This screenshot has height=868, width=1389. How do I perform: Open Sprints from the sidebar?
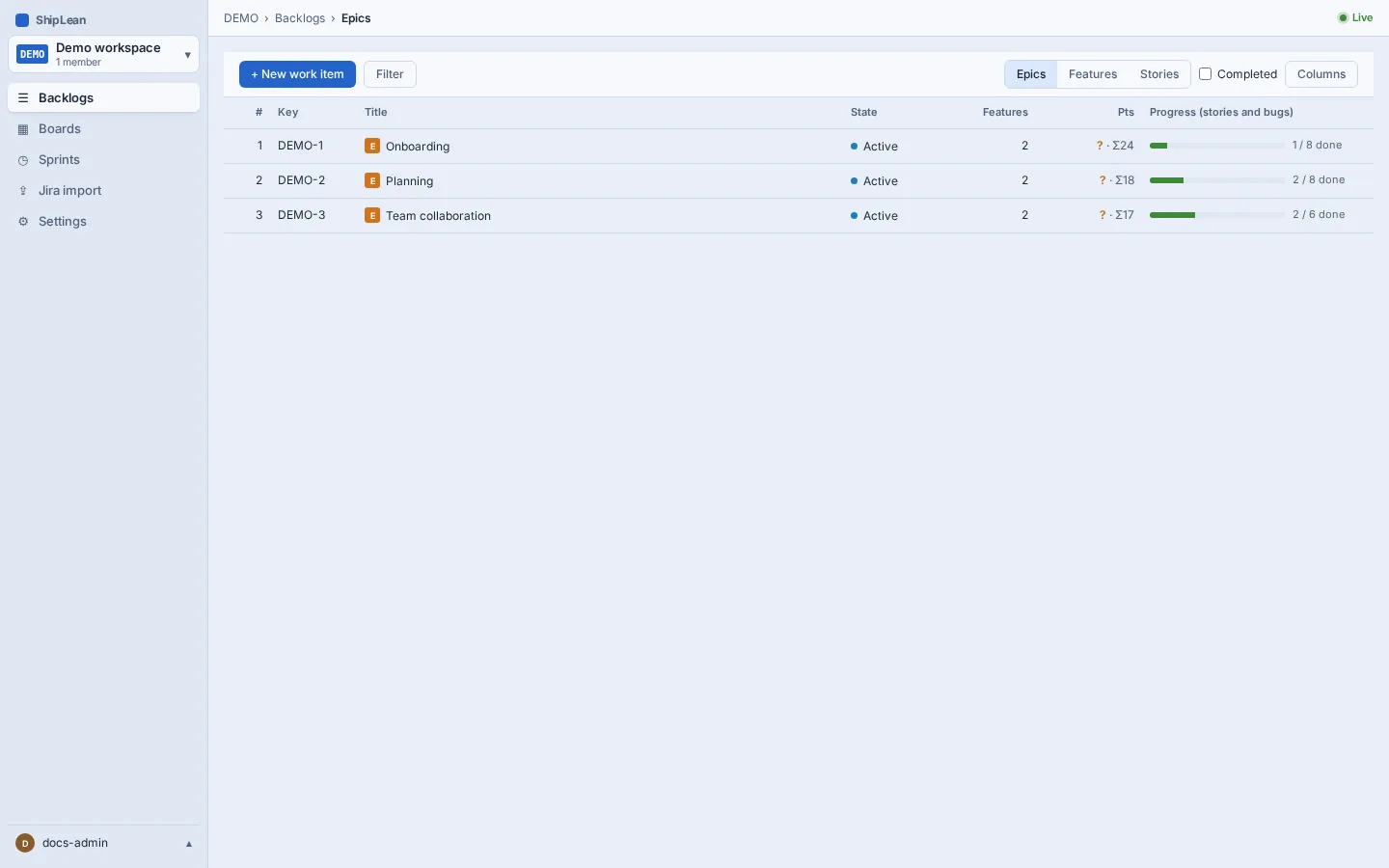pyautogui.click(x=104, y=160)
